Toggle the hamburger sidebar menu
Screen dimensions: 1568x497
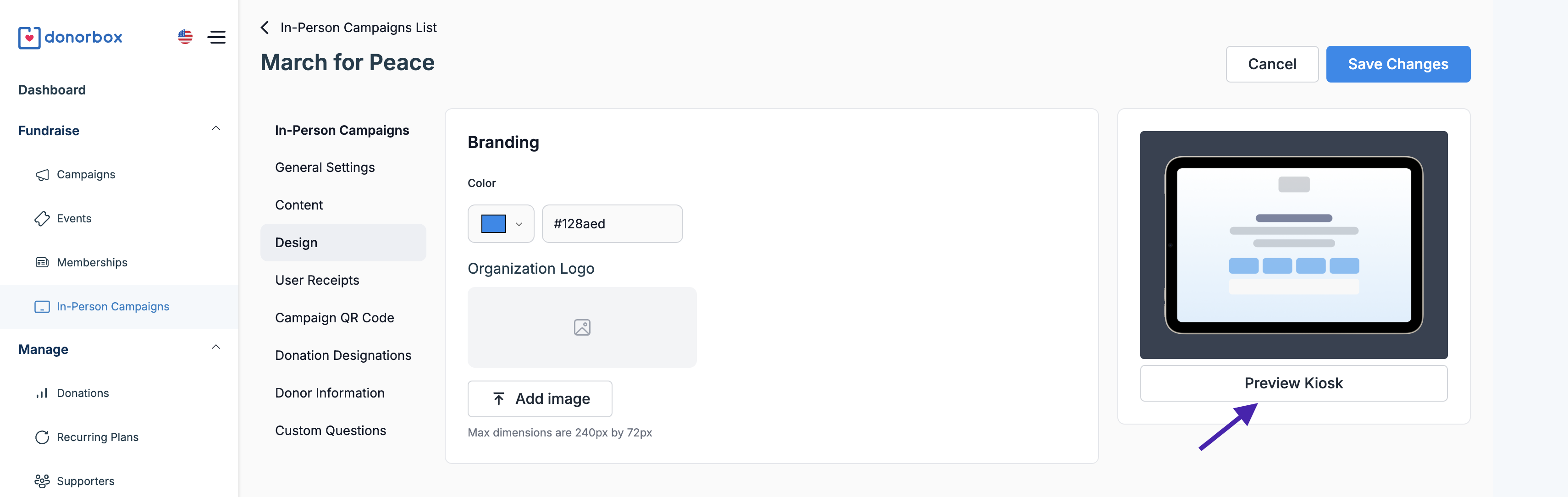(217, 37)
